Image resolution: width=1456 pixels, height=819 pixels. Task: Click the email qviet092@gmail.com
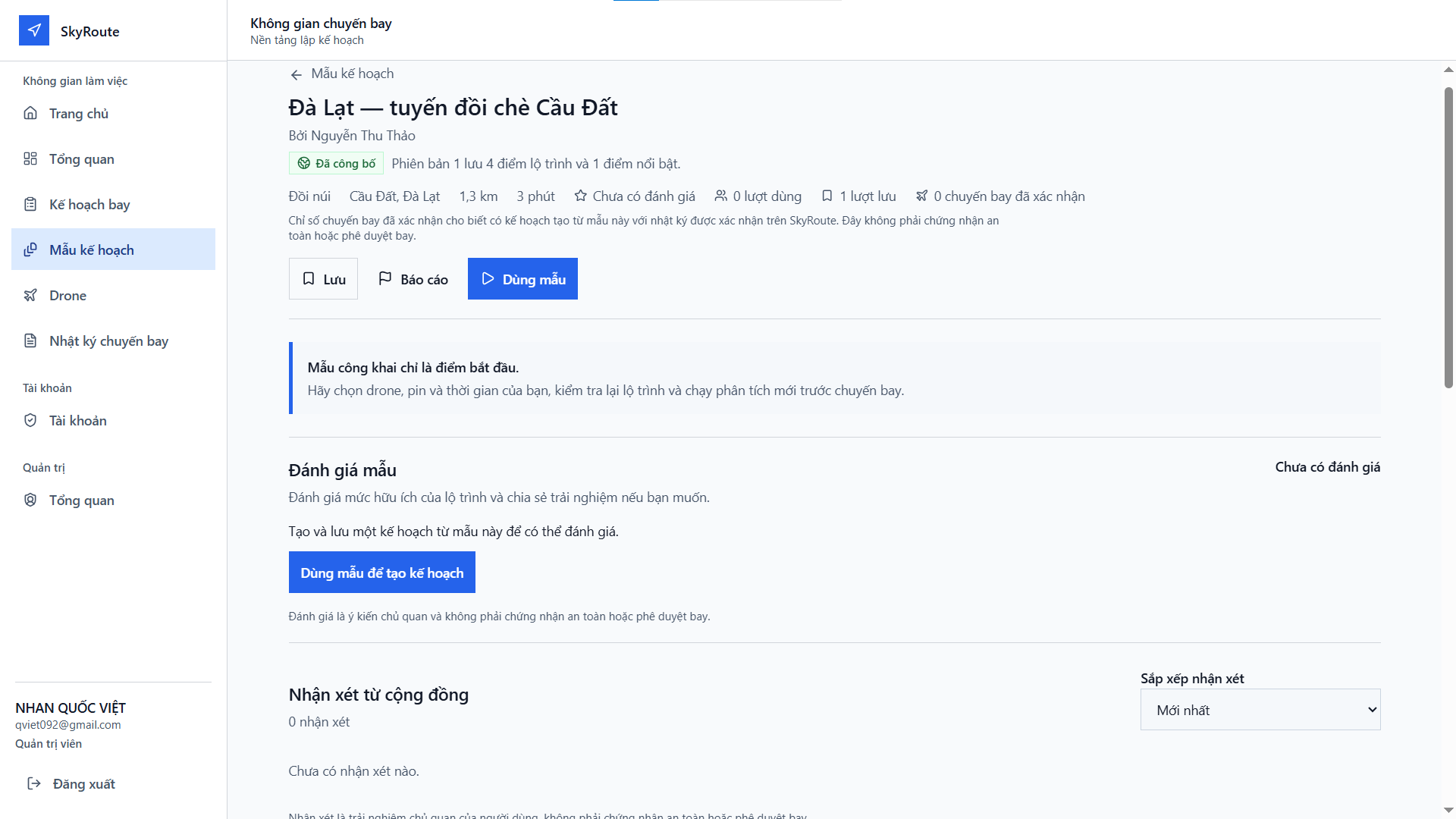(x=68, y=724)
